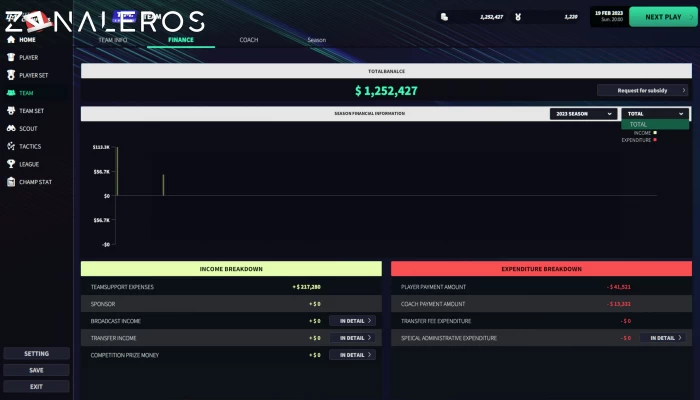Screen dimensions: 700x400
Task: View Broadcast Income in detail
Action: tap(353, 321)
